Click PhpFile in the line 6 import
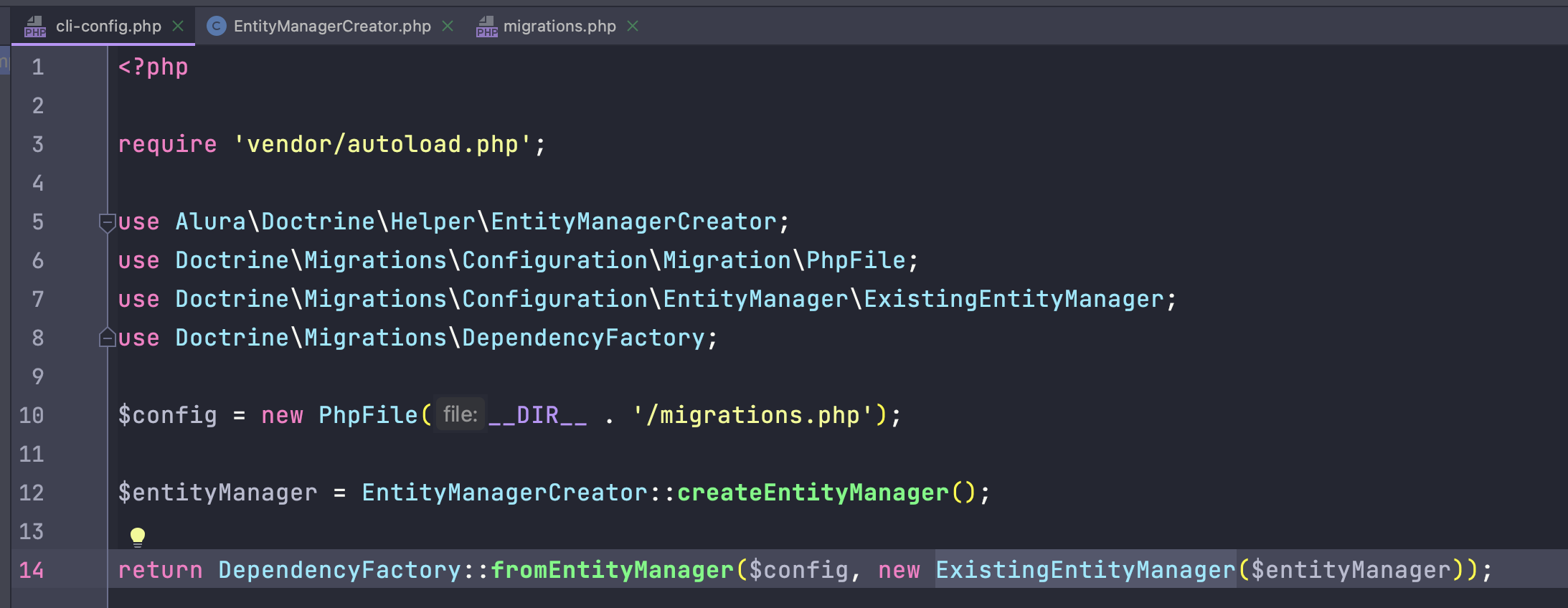Screen dimensions: 1568x608 coord(856,260)
